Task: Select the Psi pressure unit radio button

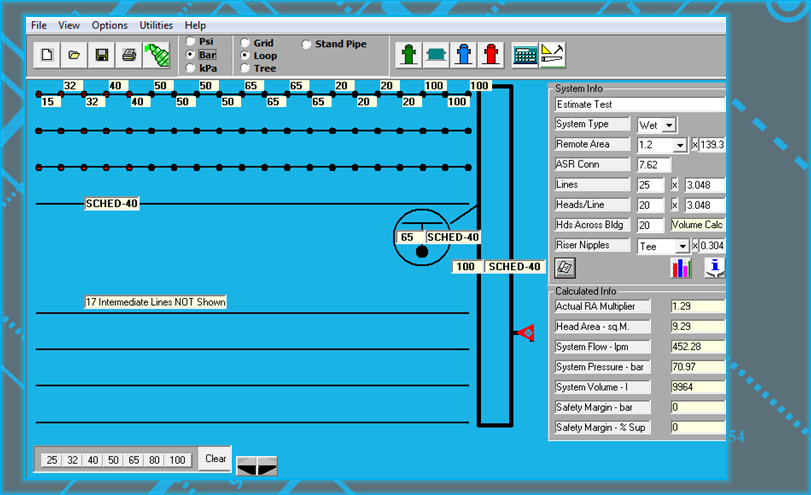Action: 191,42
